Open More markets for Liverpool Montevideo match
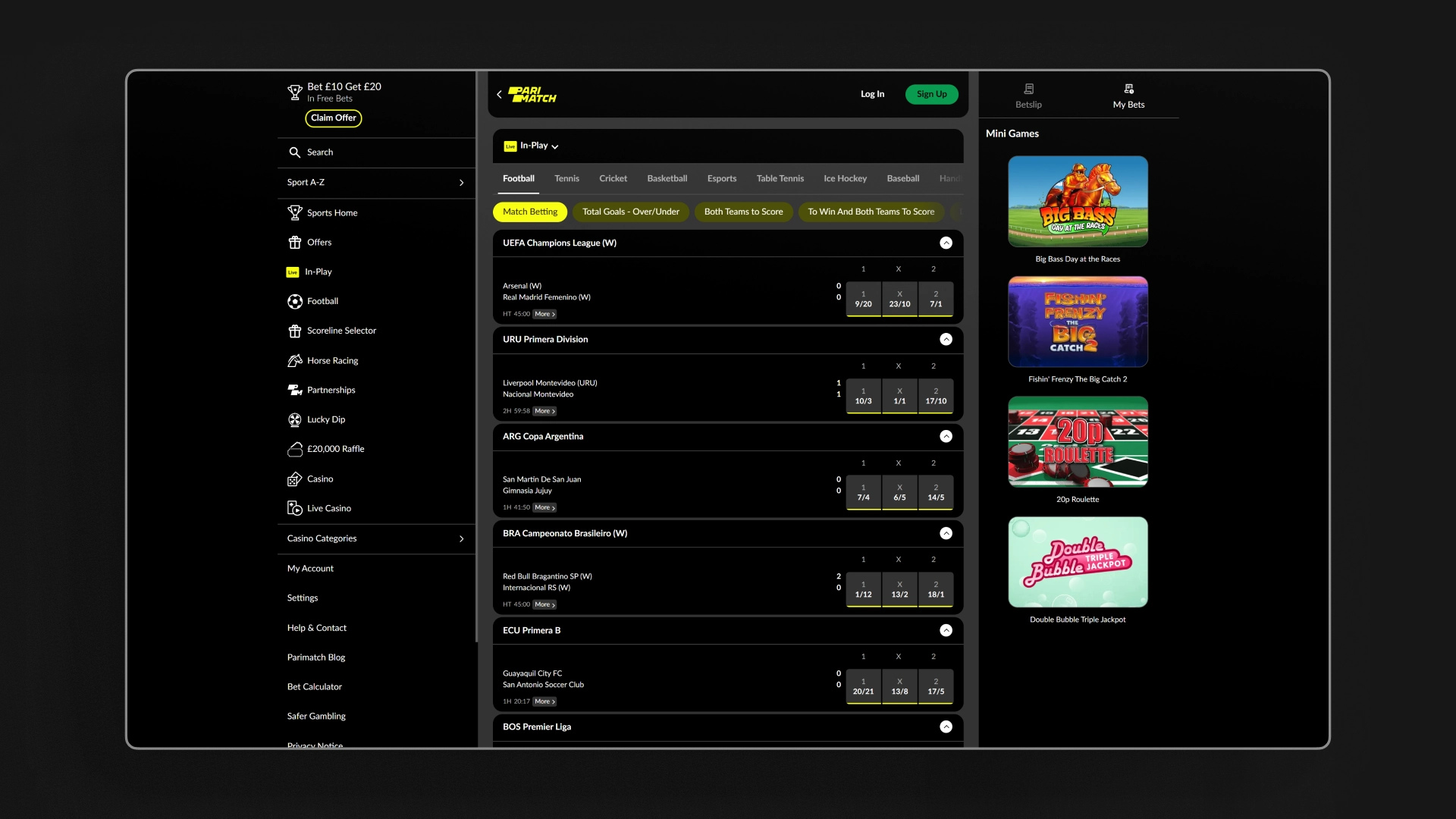 544,412
